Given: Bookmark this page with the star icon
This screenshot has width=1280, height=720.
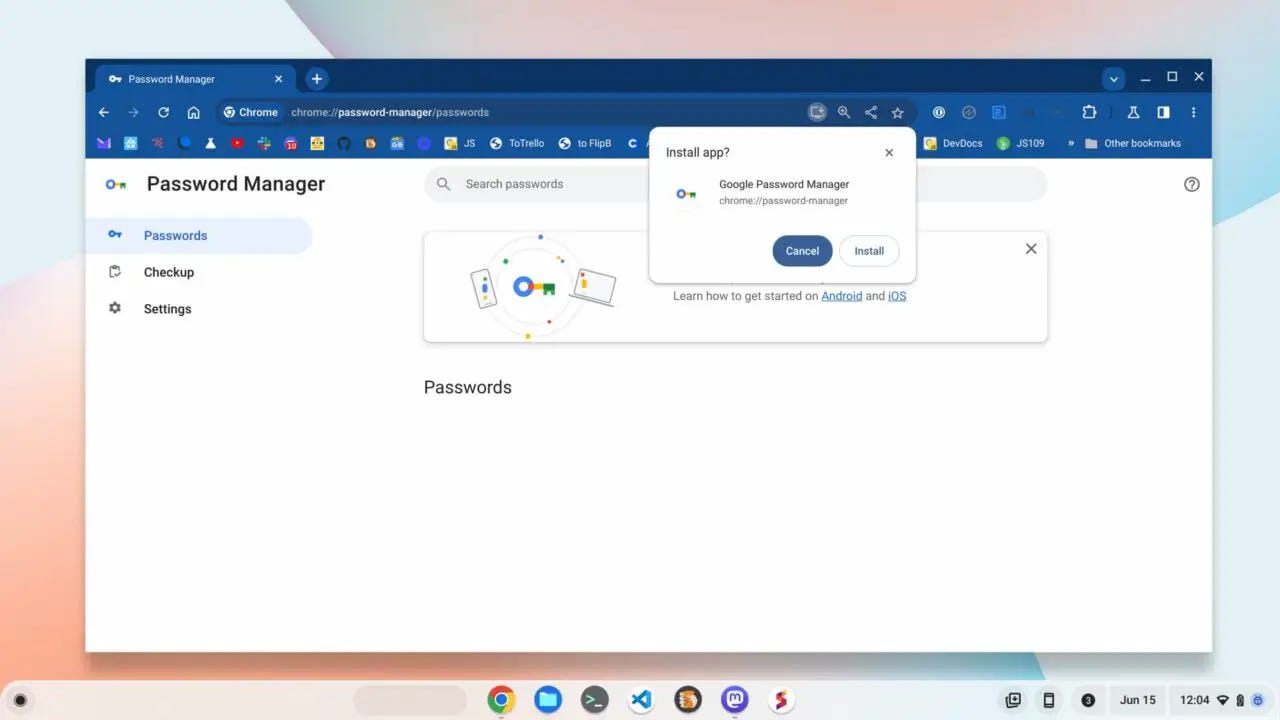Looking at the screenshot, I should coord(898,112).
